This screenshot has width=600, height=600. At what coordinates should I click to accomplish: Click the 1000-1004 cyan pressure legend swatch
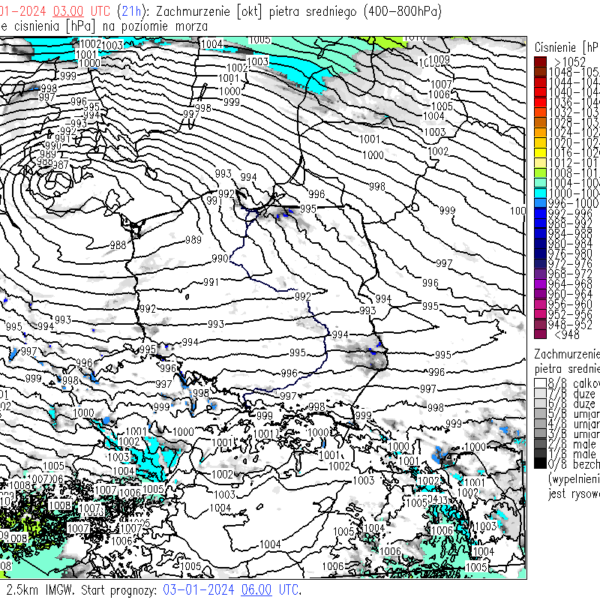coord(542,192)
